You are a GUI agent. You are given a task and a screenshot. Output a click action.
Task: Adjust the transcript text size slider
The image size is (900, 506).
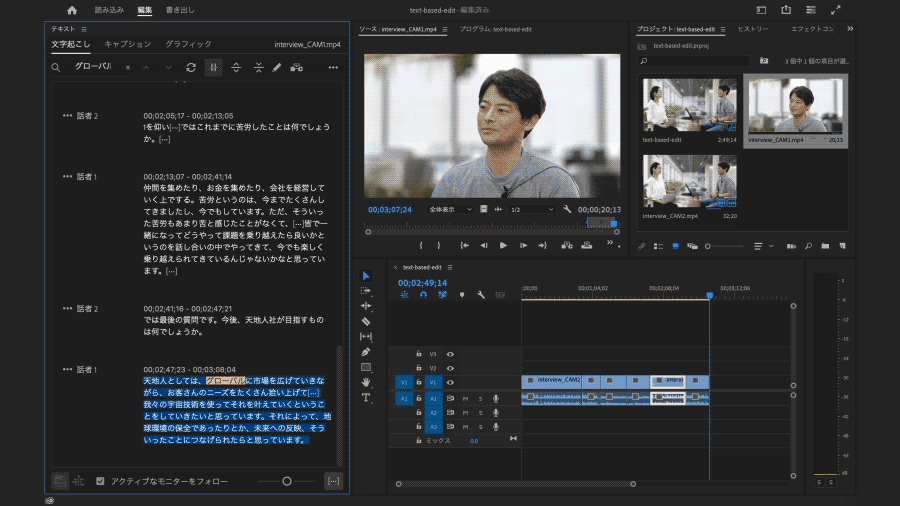tap(287, 481)
